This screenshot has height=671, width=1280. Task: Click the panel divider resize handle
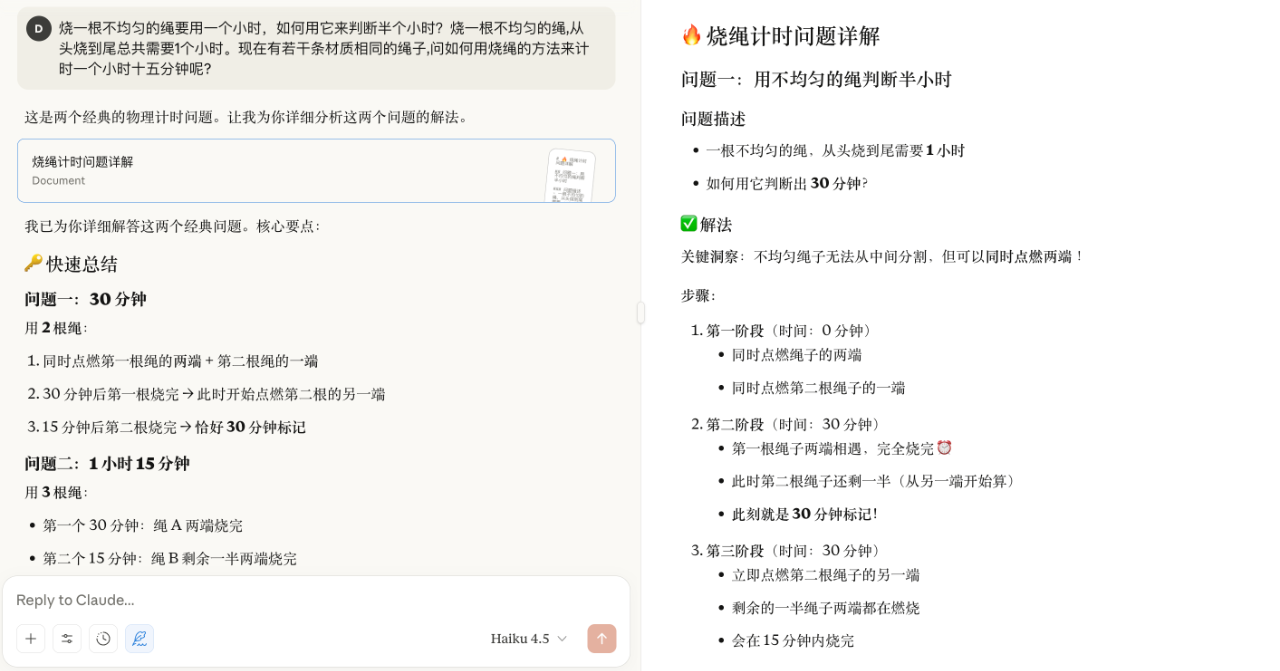[x=640, y=313]
